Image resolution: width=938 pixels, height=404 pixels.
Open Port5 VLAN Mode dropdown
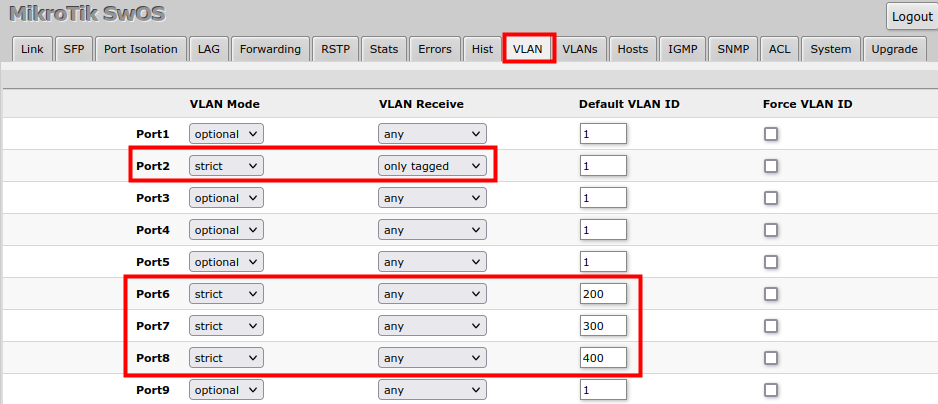coord(226,262)
